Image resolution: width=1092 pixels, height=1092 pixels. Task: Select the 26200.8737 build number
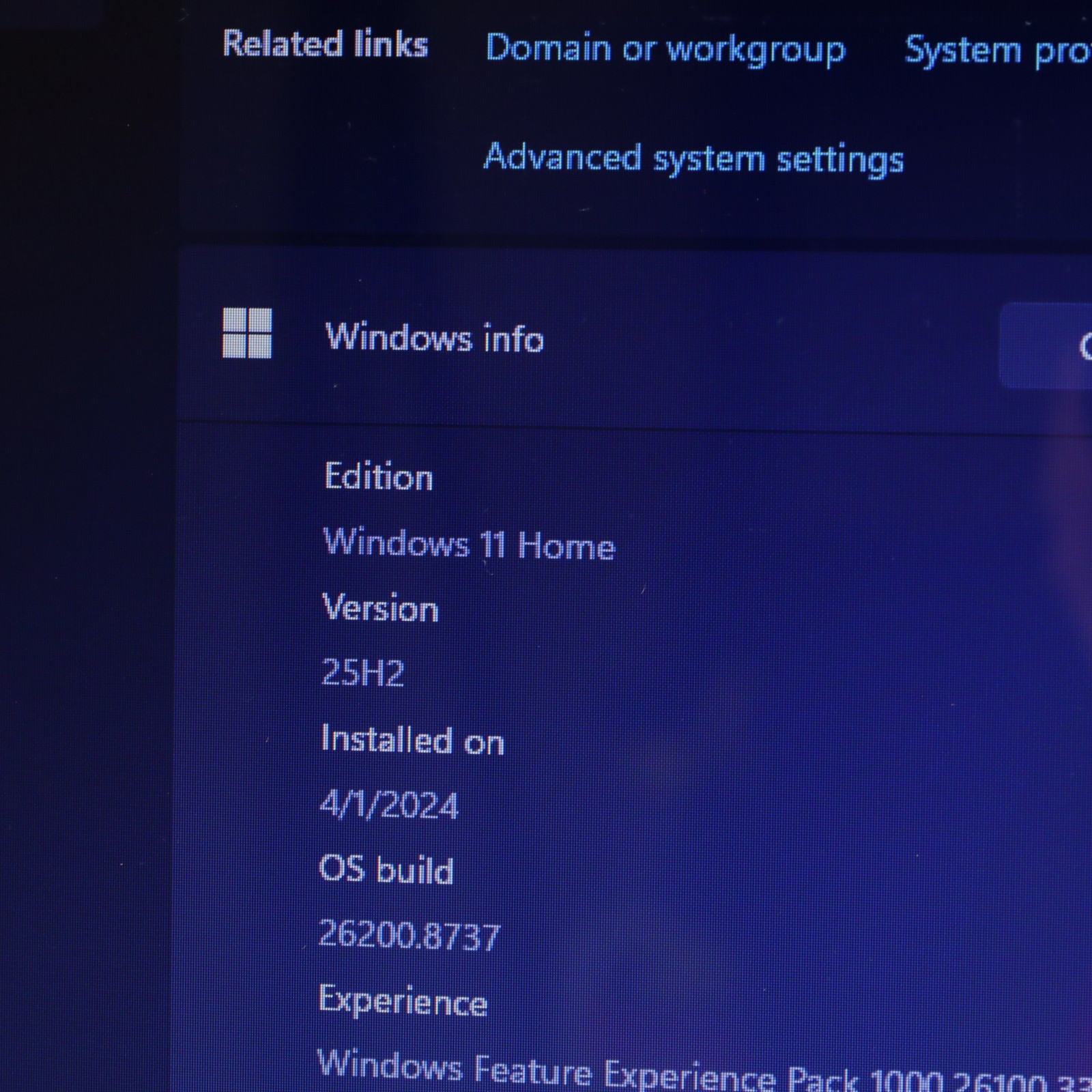pyautogui.click(x=409, y=935)
